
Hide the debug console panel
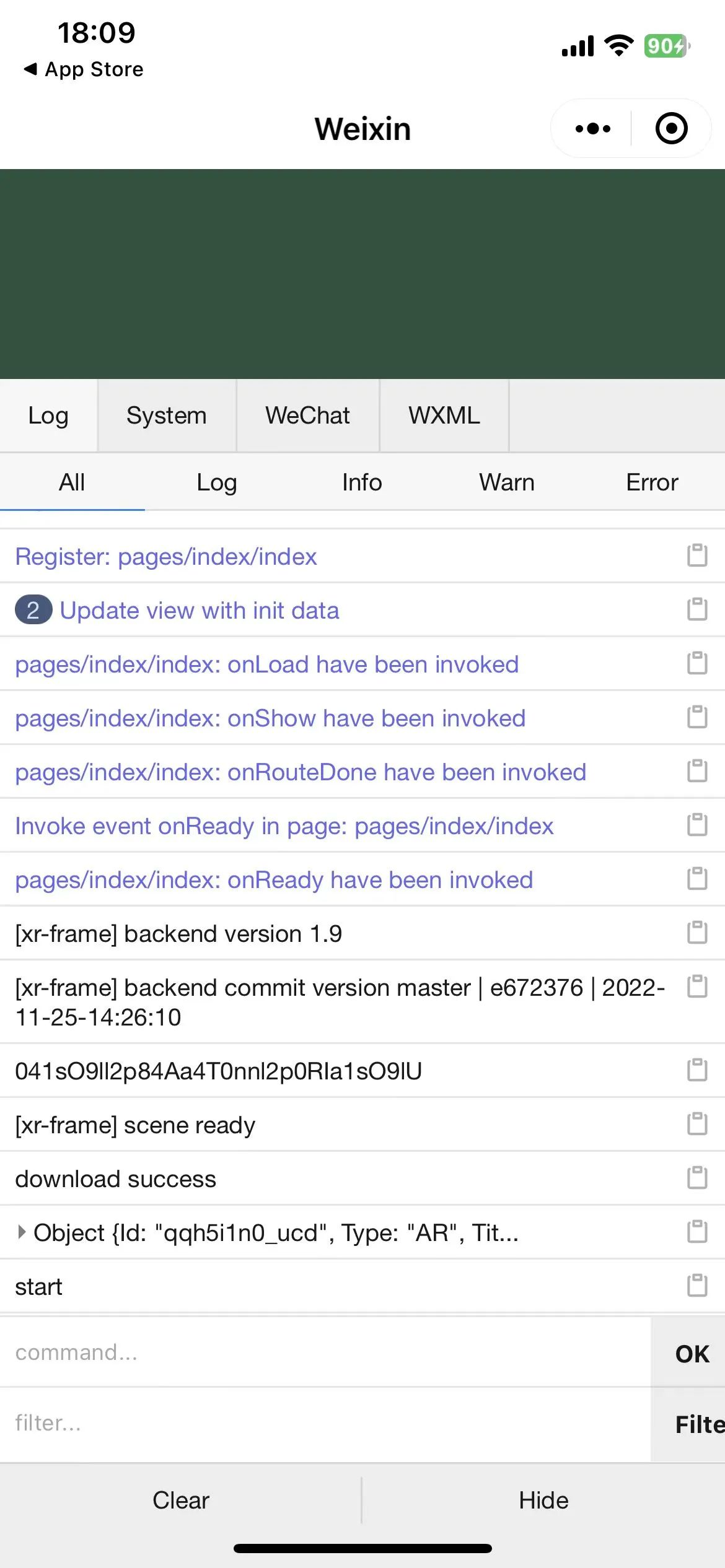coord(543,1500)
